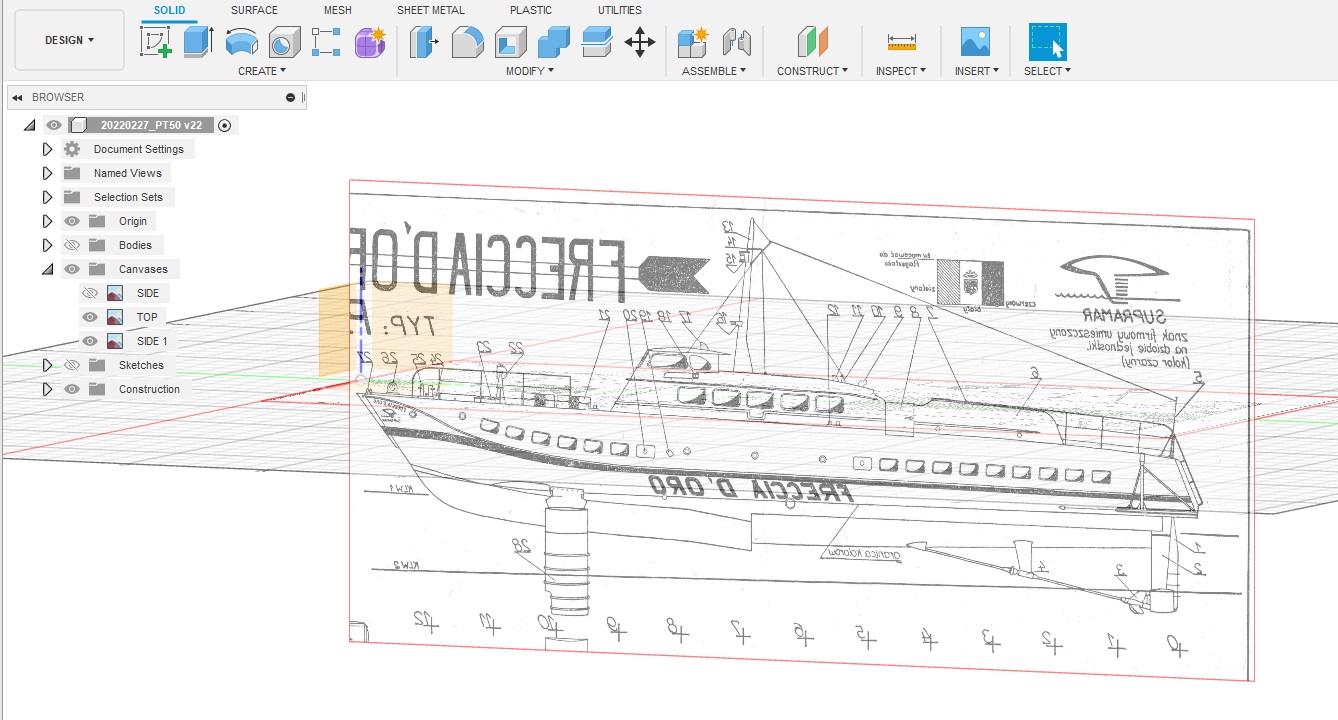This screenshot has height=720, width=1338.
Task: Open the CONSTRUCT dropdown menu
Action: pos(812,71)
